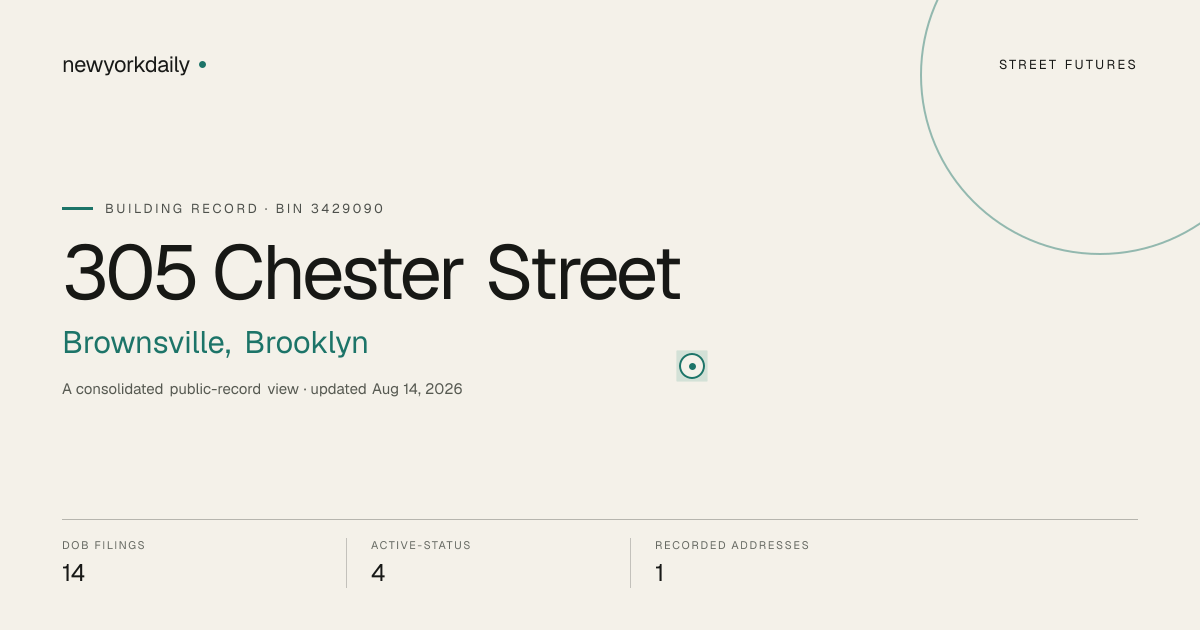Click the green dash before Building Record
Viewport: 1200px width, 630px height.
click(77, 208)
